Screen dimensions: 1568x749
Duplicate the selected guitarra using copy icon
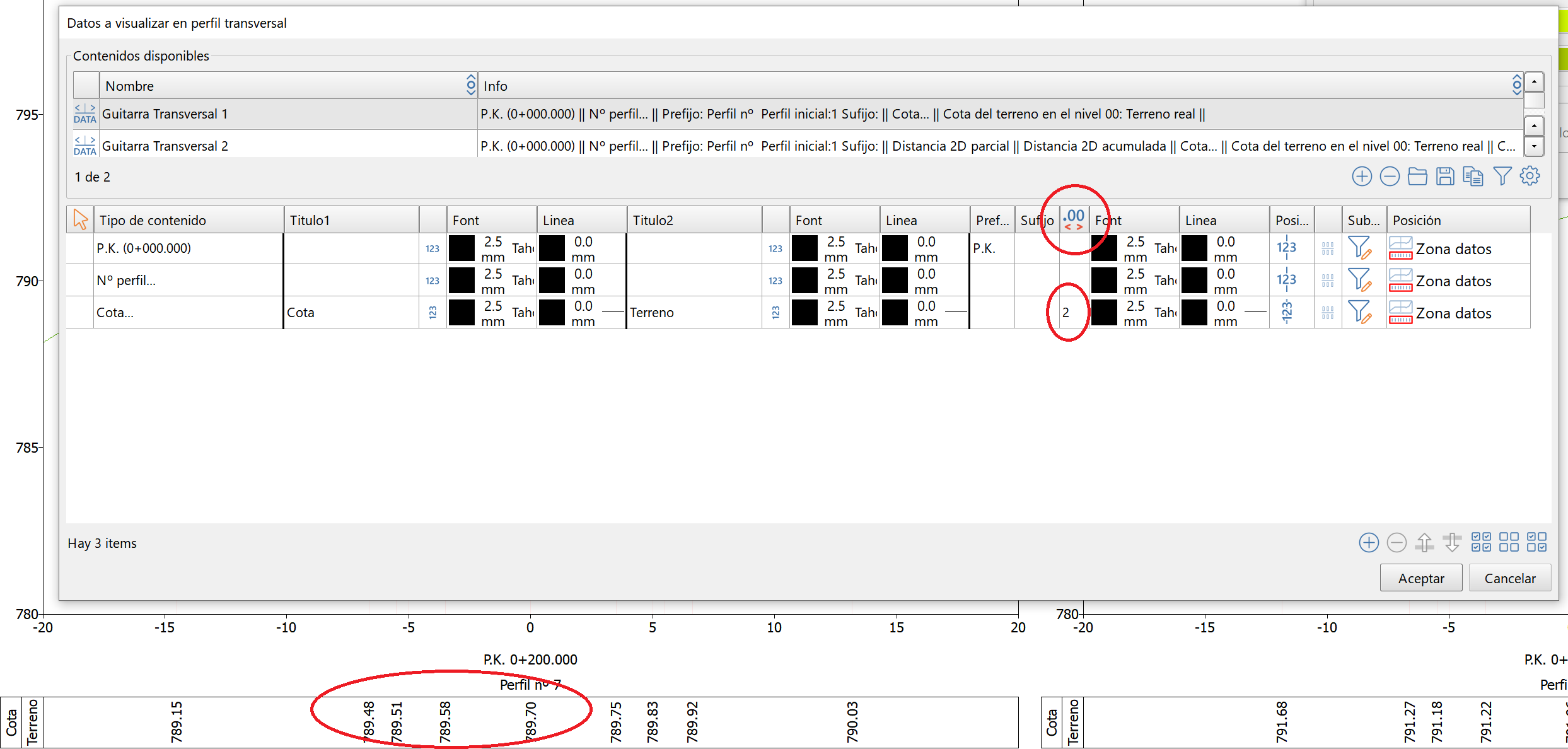1473,177
